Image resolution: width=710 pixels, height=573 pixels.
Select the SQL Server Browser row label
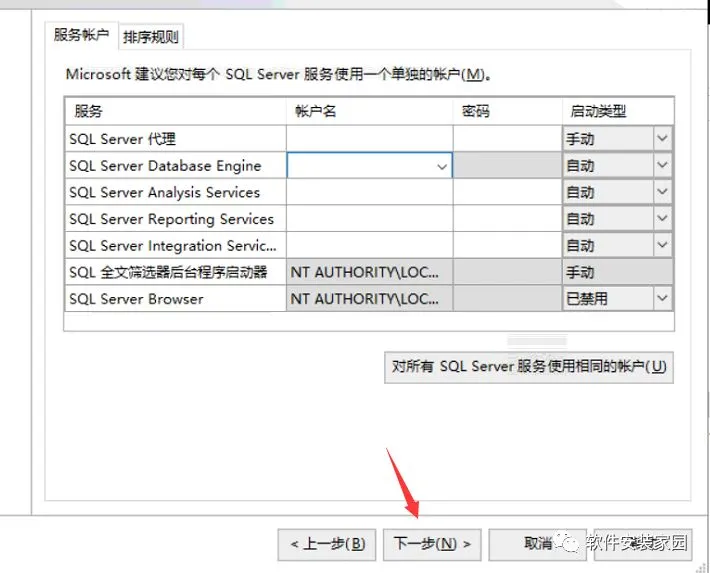136,299
